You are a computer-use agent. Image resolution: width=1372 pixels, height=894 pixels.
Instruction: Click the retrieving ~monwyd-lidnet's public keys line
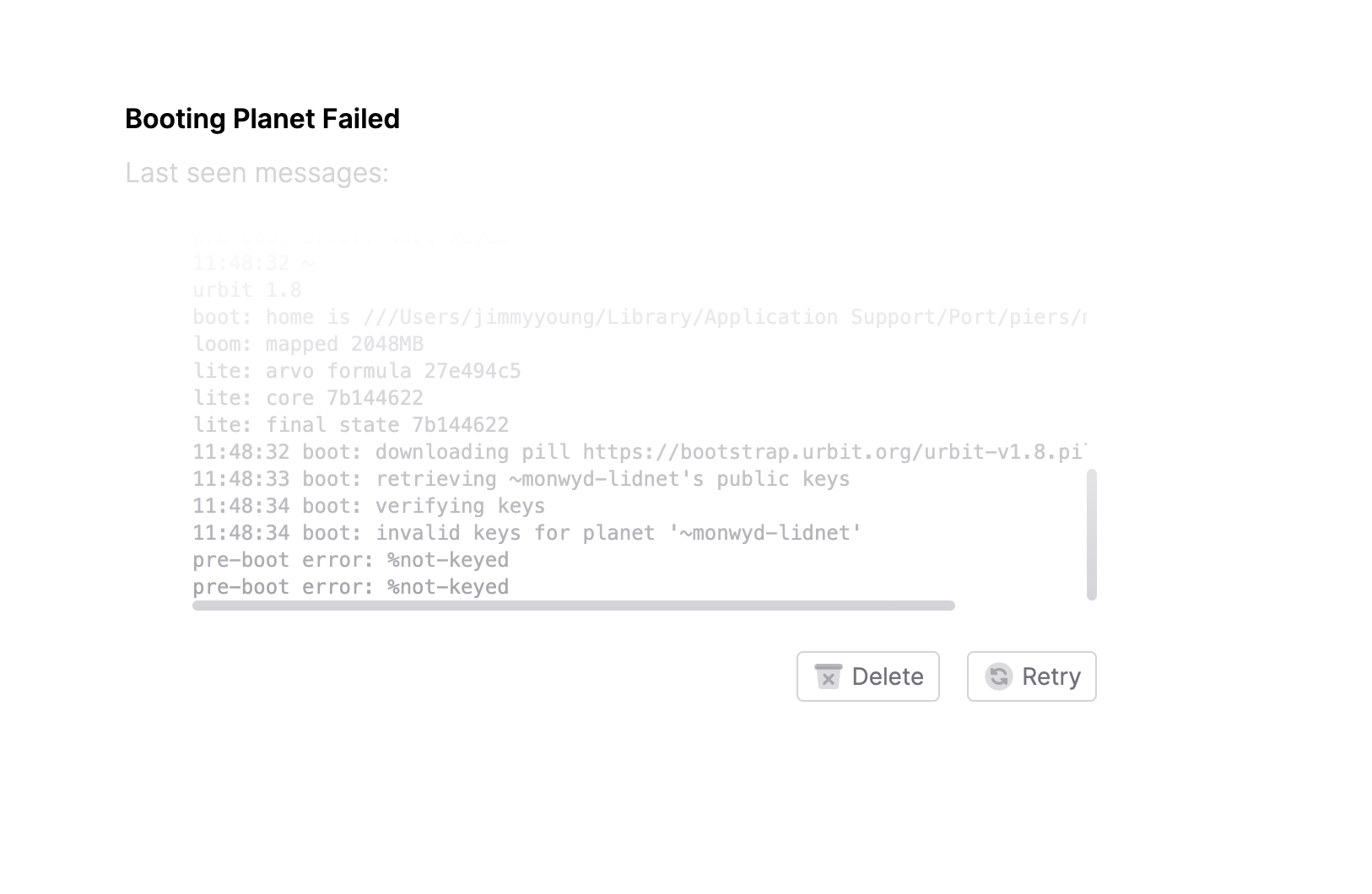[x=521, y=478]
